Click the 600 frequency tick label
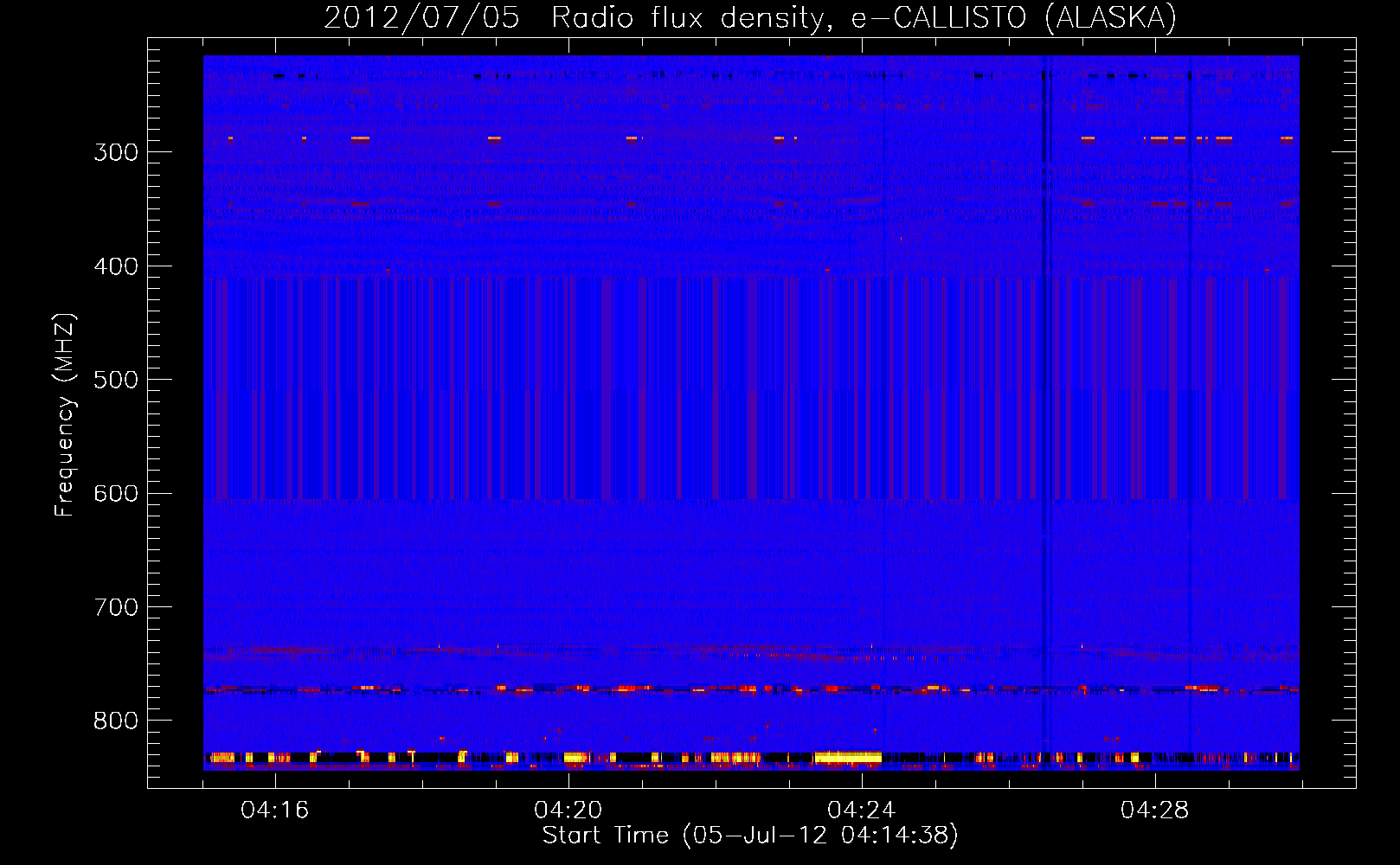 pos(116,494)
